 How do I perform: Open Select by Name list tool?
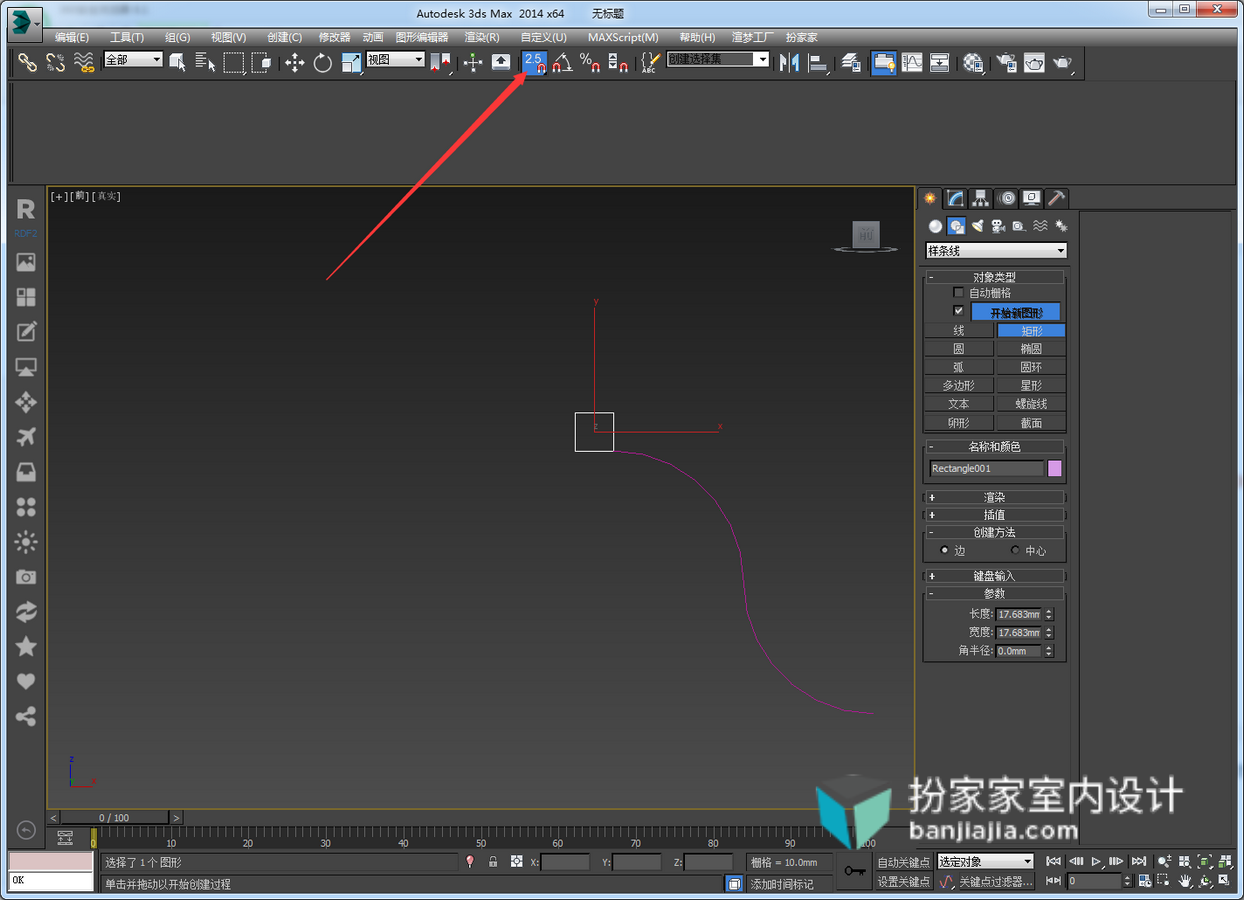pos(206,62)
